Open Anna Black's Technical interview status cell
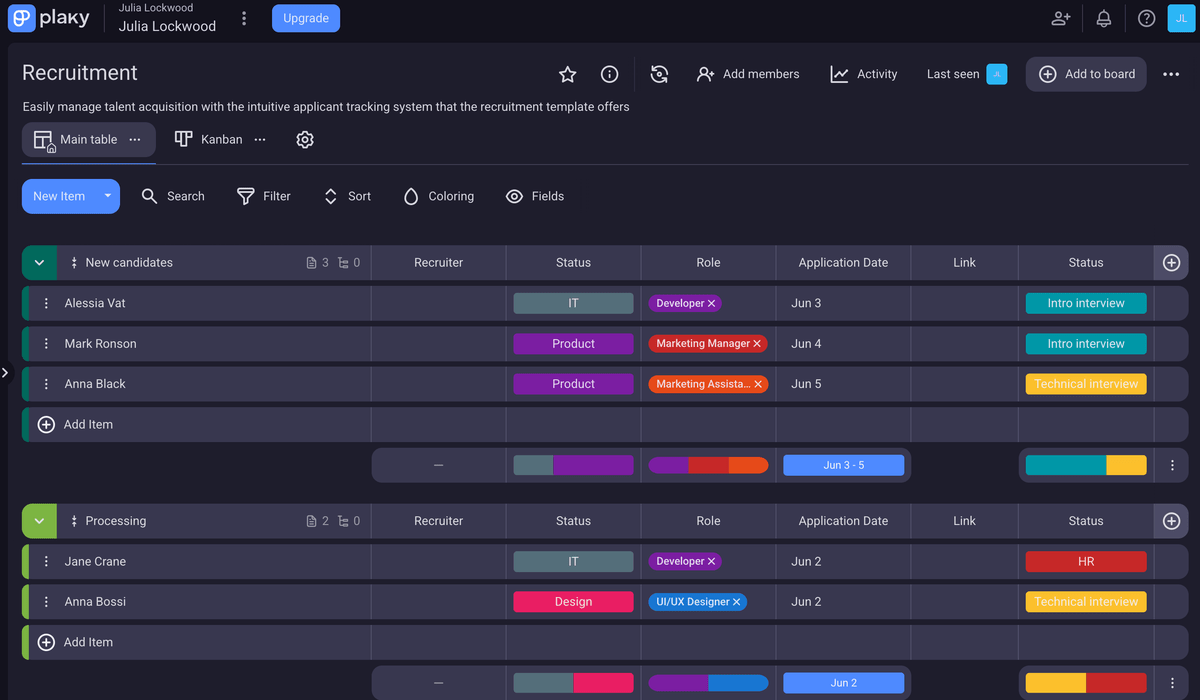This screenshot has width=1200, height=700. click(x=1086, y=384)
